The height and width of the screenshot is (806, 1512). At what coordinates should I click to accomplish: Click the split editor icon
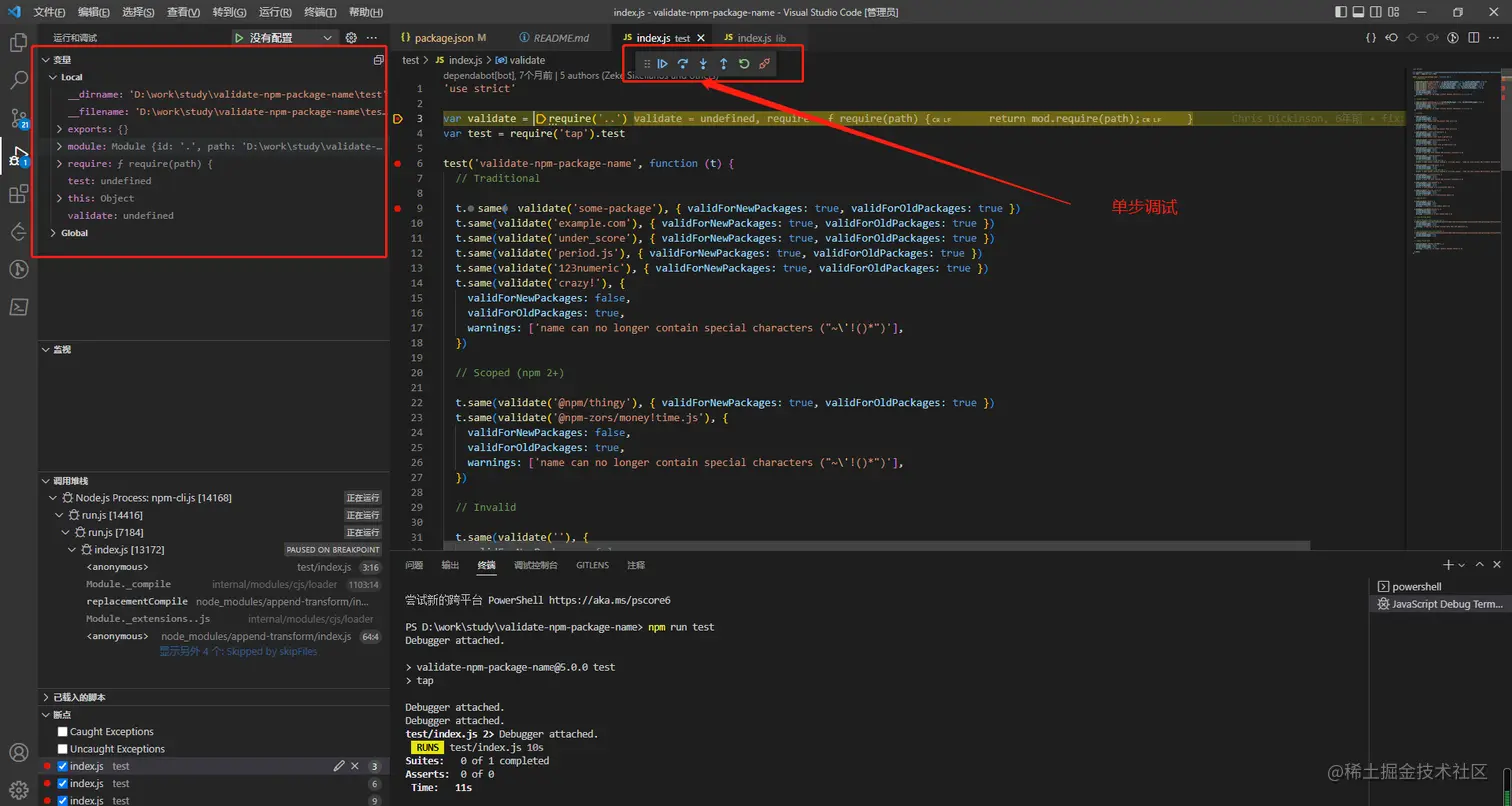click(x=1474, y=38)
